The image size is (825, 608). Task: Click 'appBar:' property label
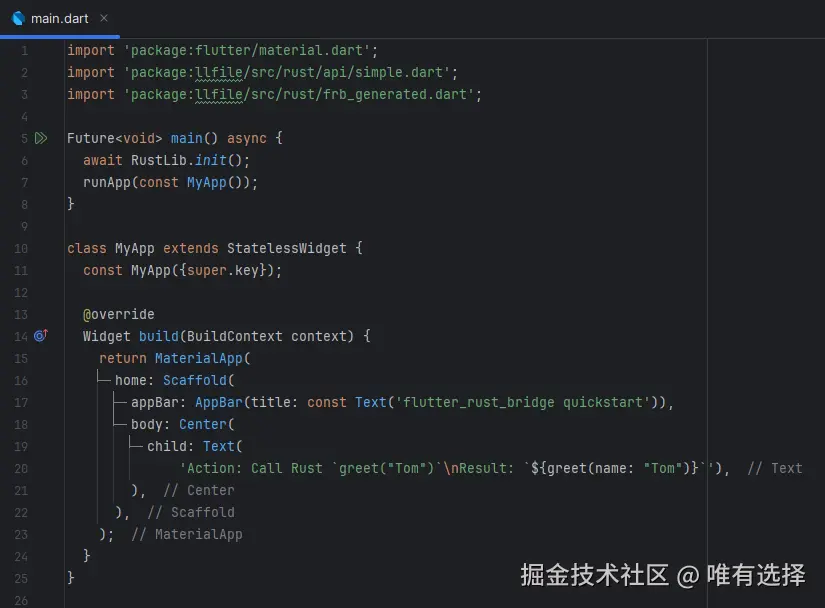(x=159, y=402)
